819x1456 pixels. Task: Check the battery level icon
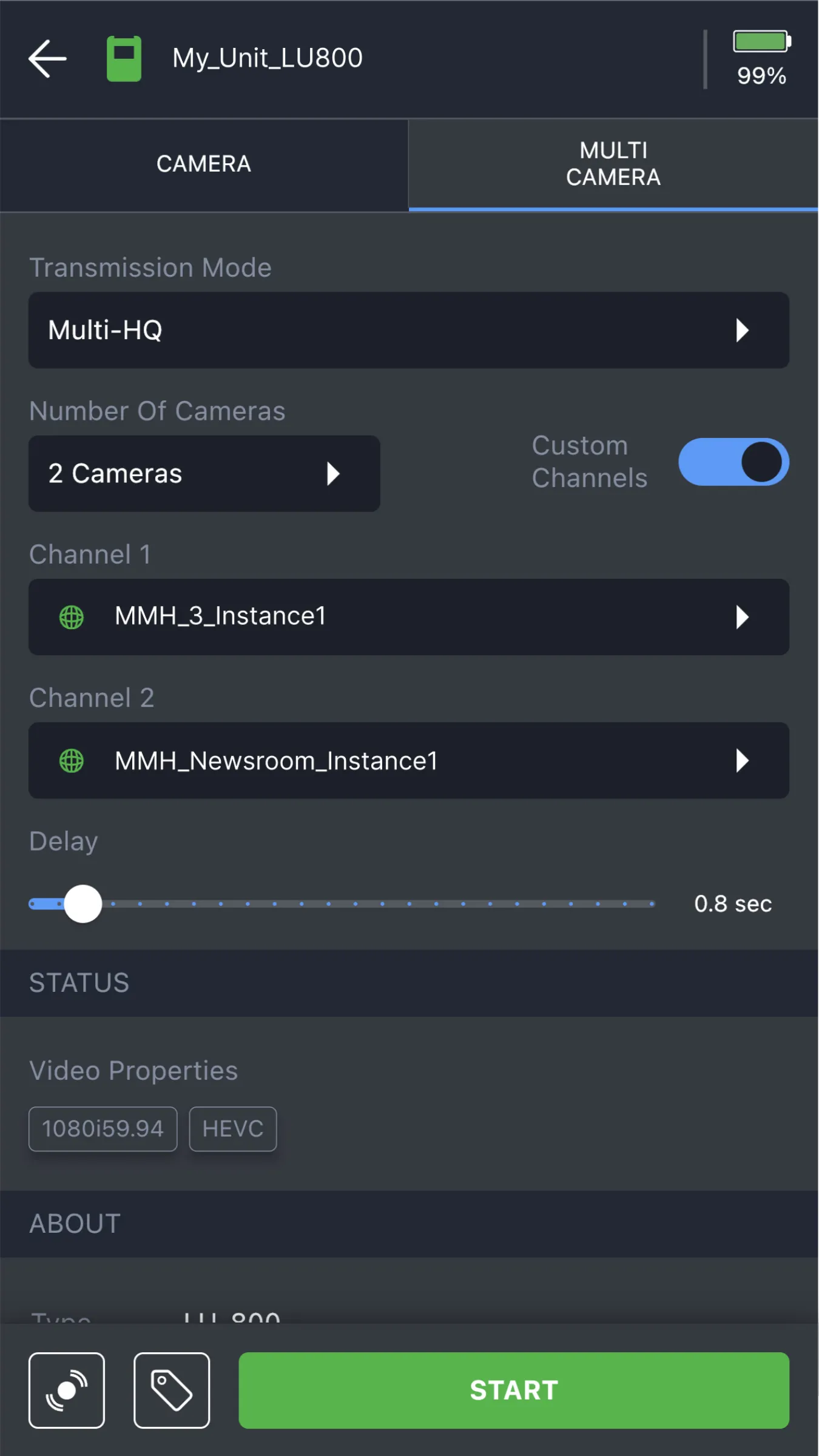pyautogui.click(x=762, y=41)
